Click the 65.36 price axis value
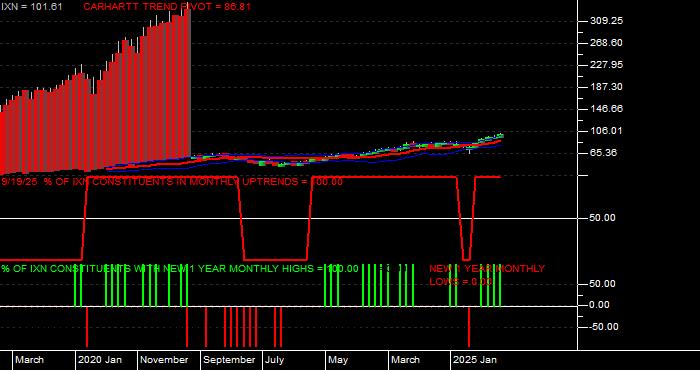This screenshot has height=370, width=700. pos(603,153)
